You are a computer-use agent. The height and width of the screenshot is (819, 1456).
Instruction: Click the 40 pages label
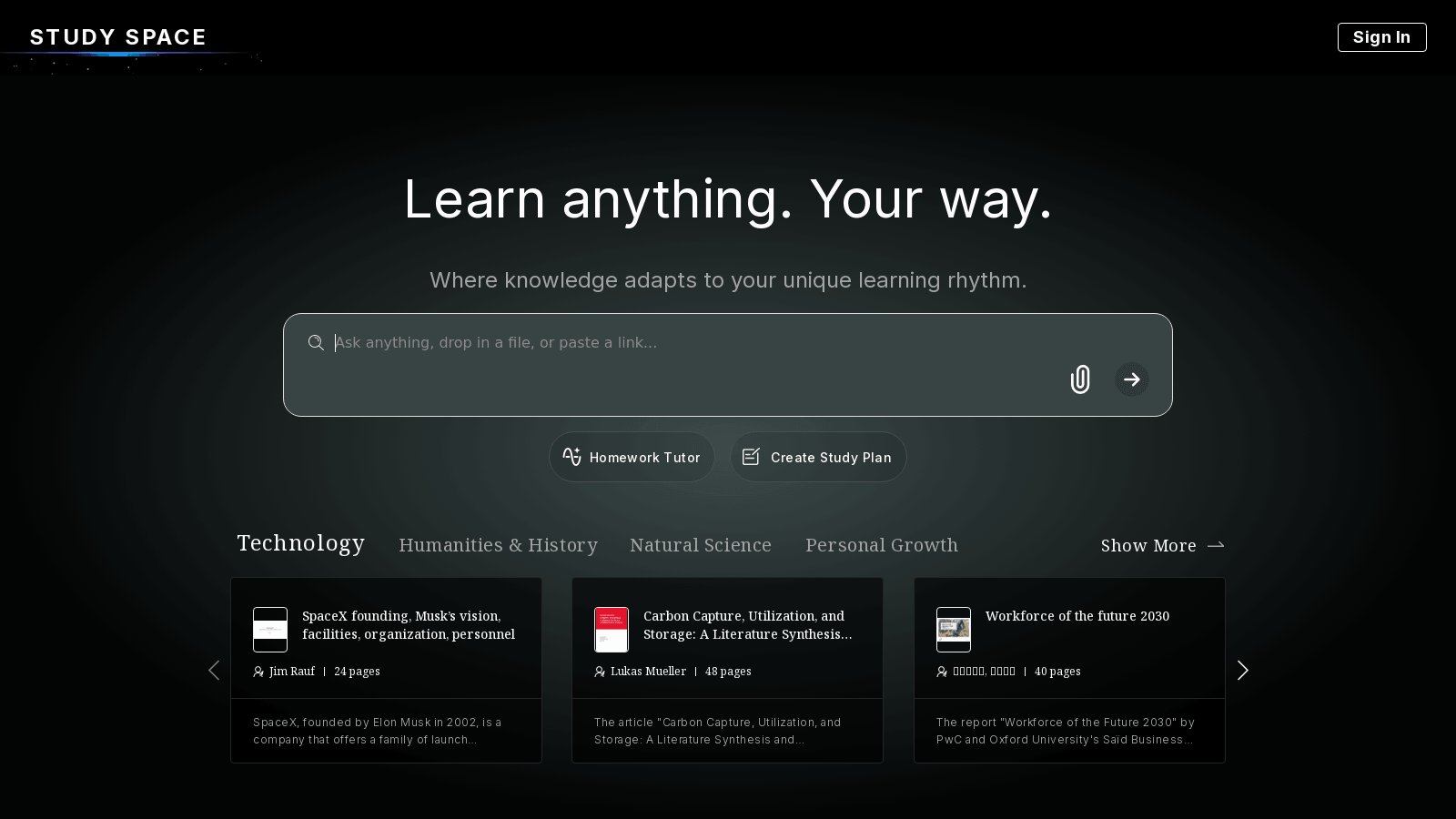(x=1057, y=672)
